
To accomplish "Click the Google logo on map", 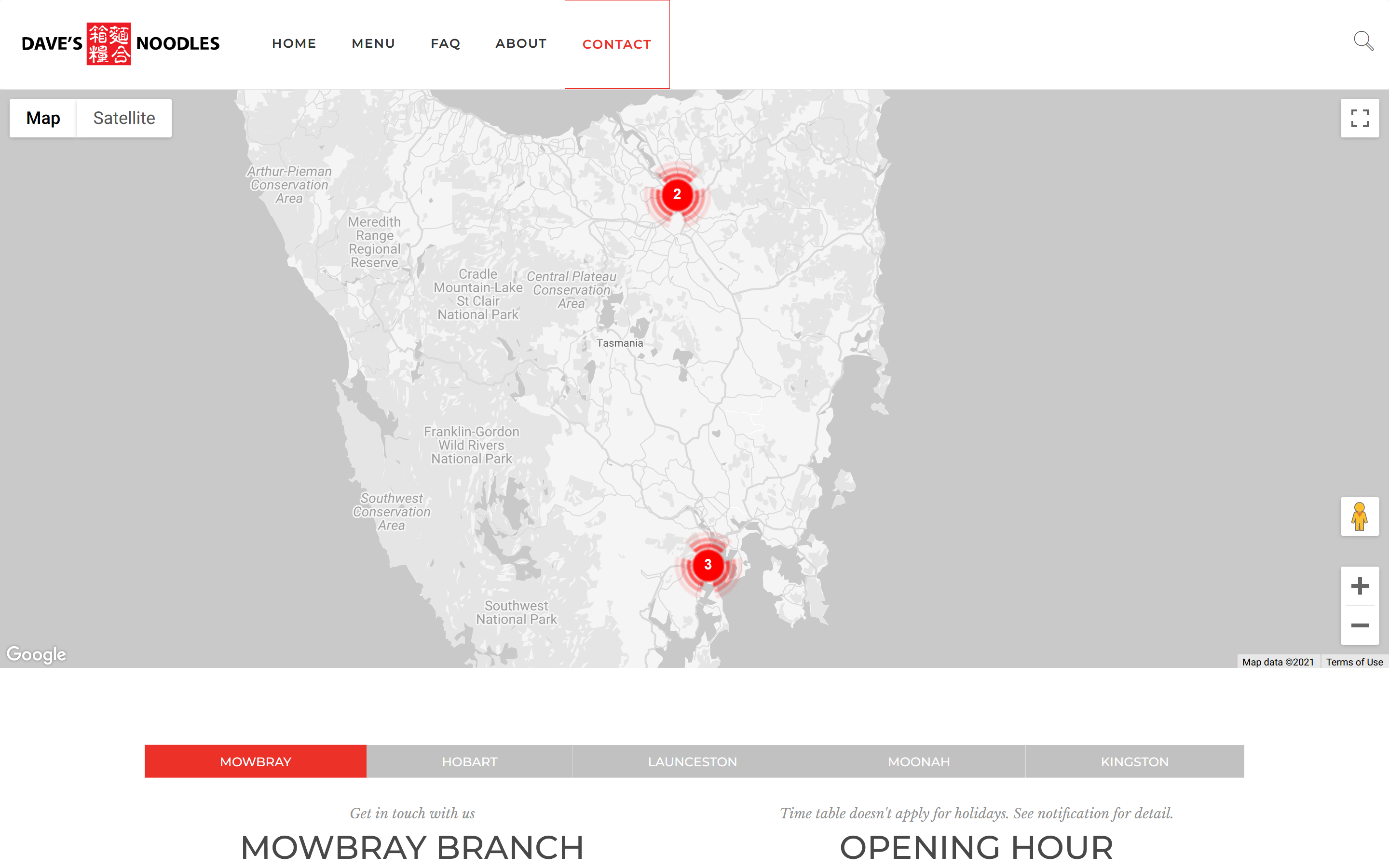I will tap(36, 654).
